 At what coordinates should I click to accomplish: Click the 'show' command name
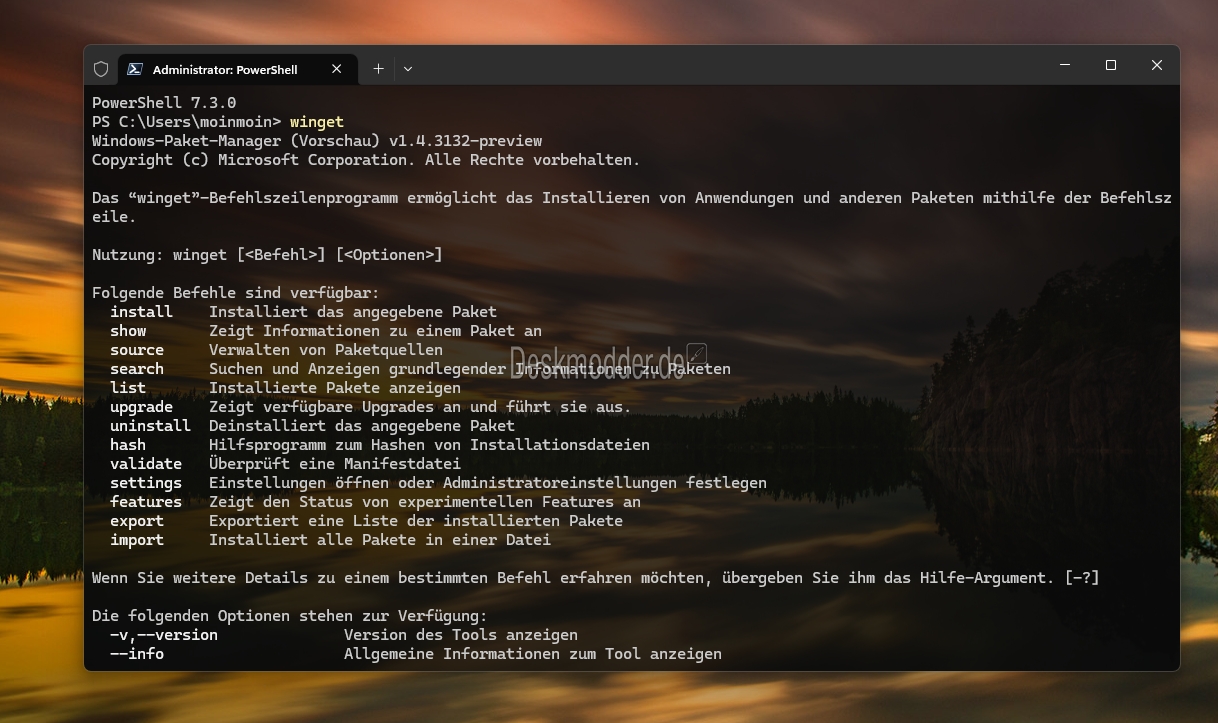coord(128,331)
